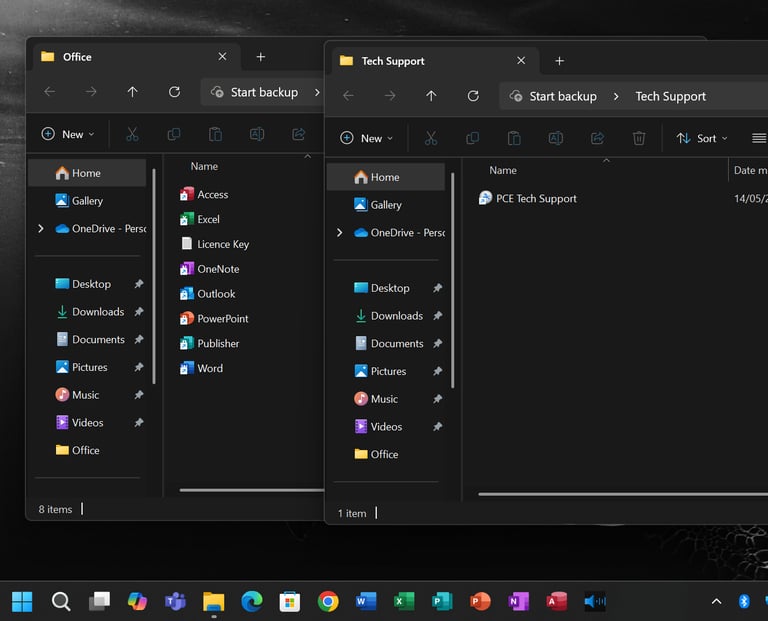The width and height of the screenshot is (768, 621).
Task: Open the PowerPoint shortcut file
Action: coord(222,319)
